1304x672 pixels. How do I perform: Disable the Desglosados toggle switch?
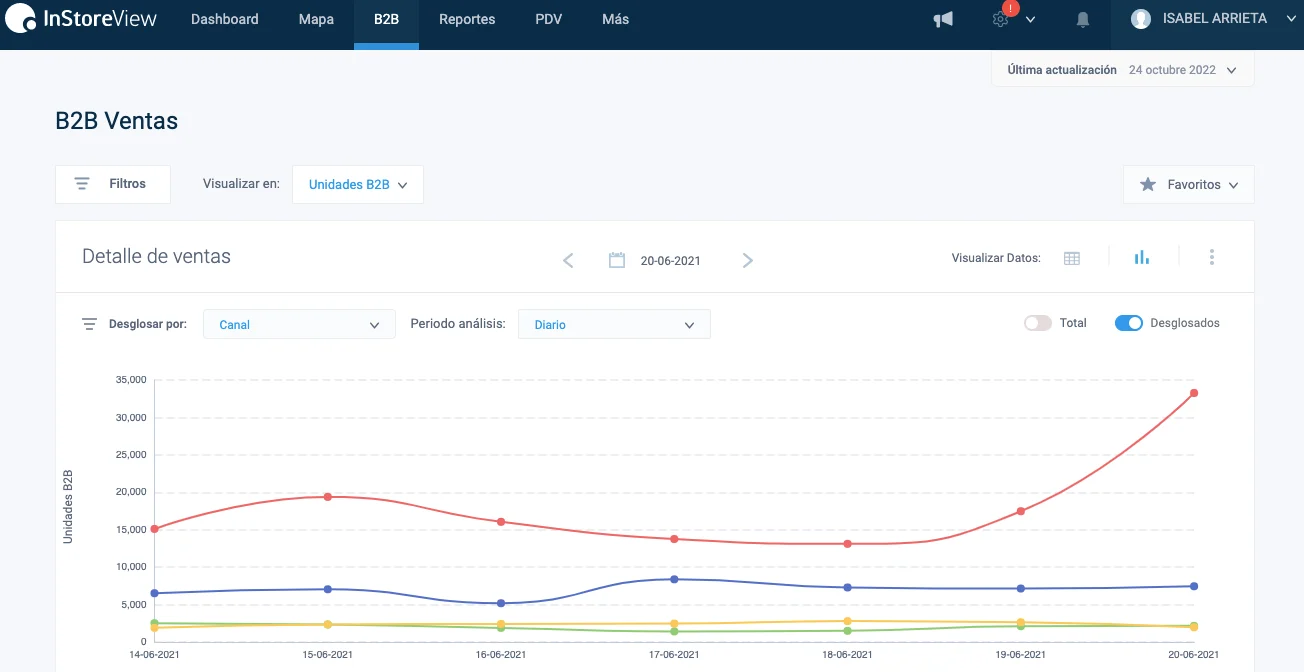(1129, 323)
